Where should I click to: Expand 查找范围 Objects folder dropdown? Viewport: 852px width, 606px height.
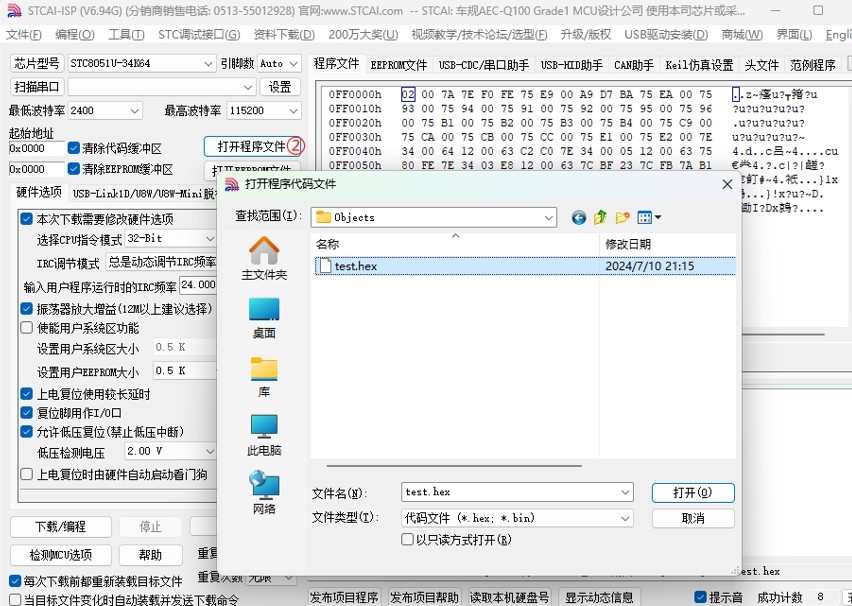pos(549,217)
